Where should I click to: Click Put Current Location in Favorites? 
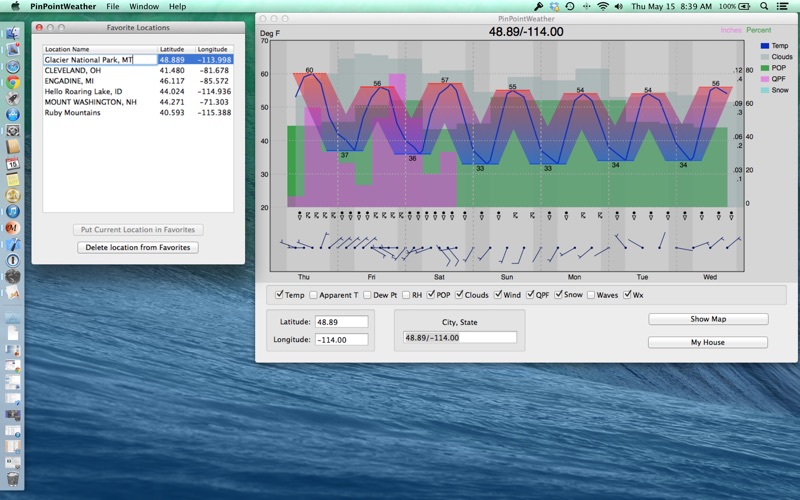click(x=138, y=230)
